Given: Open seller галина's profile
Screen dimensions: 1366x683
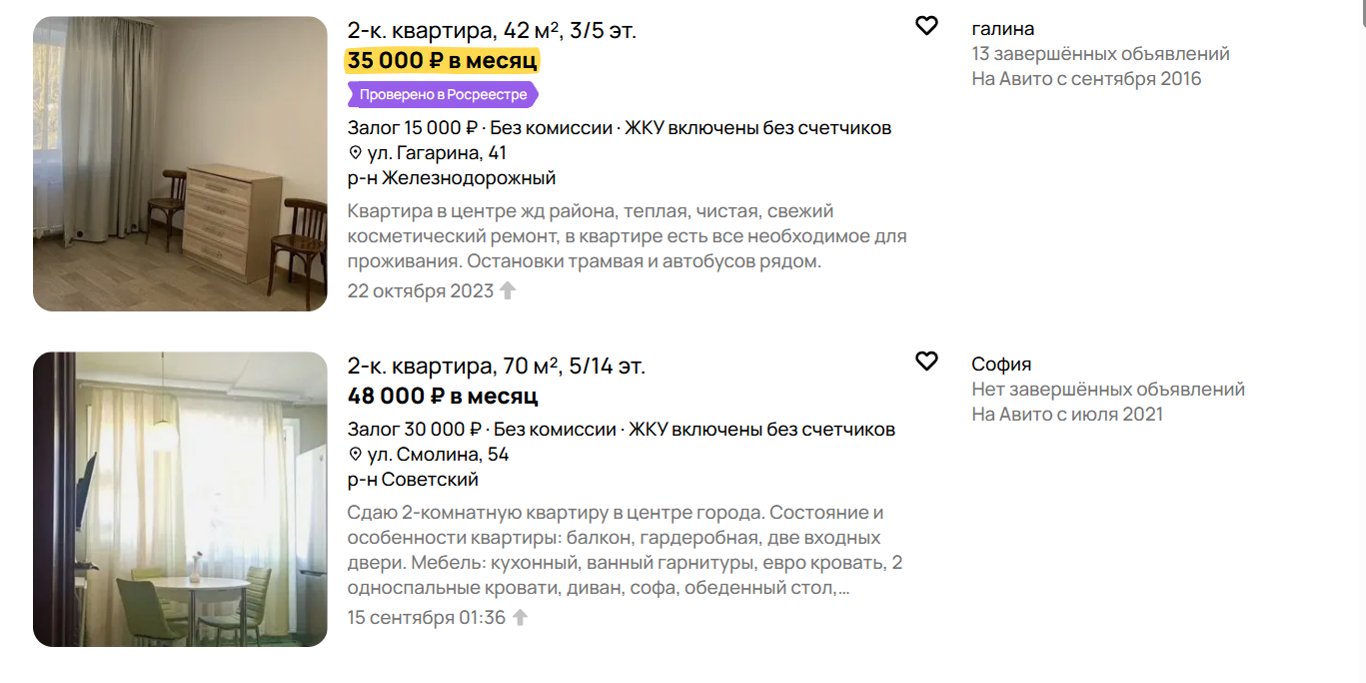Looking at the screenshot, I should click(1002, 29).
